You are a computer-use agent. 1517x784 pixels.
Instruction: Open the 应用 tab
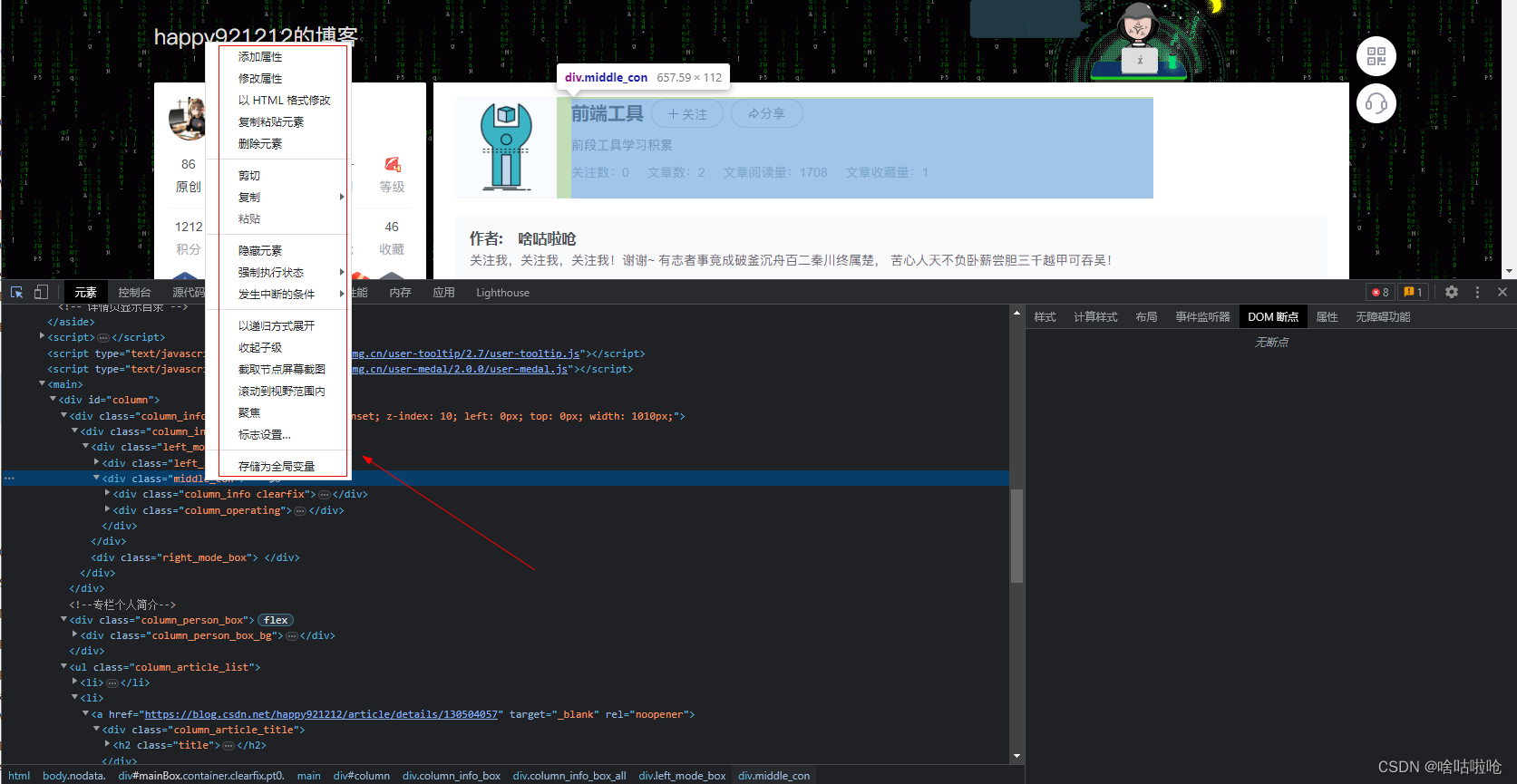pyautogui.click(x=443, y=292)
